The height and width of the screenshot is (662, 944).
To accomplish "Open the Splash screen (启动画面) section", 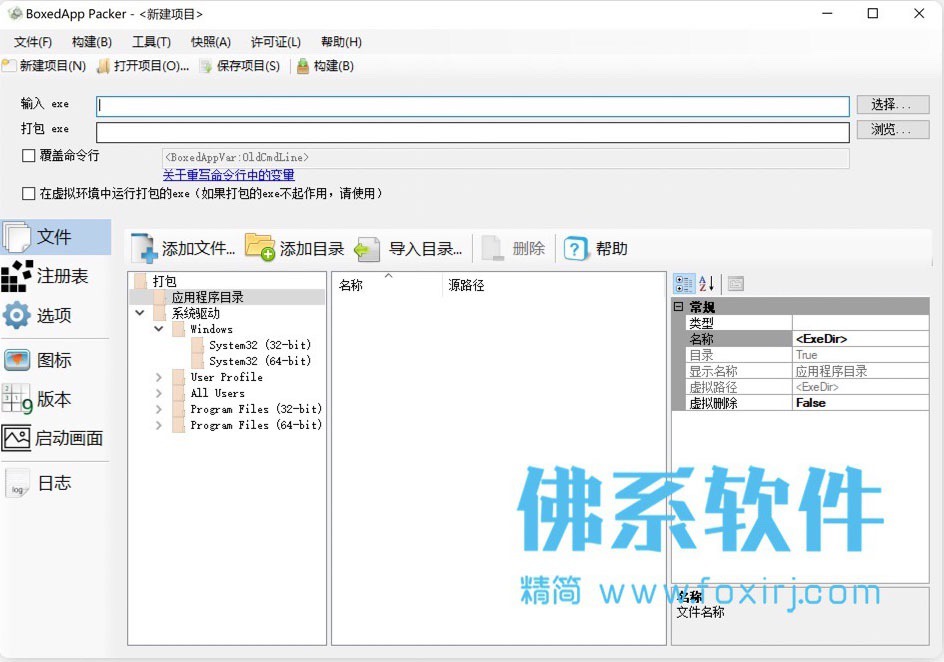I will (52, 438).
